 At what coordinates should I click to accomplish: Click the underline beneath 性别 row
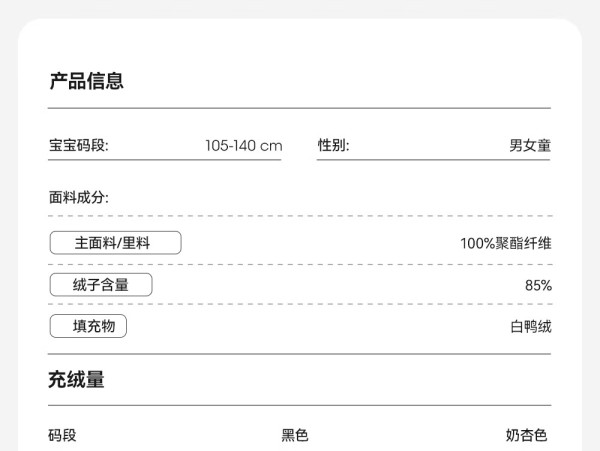434,160
